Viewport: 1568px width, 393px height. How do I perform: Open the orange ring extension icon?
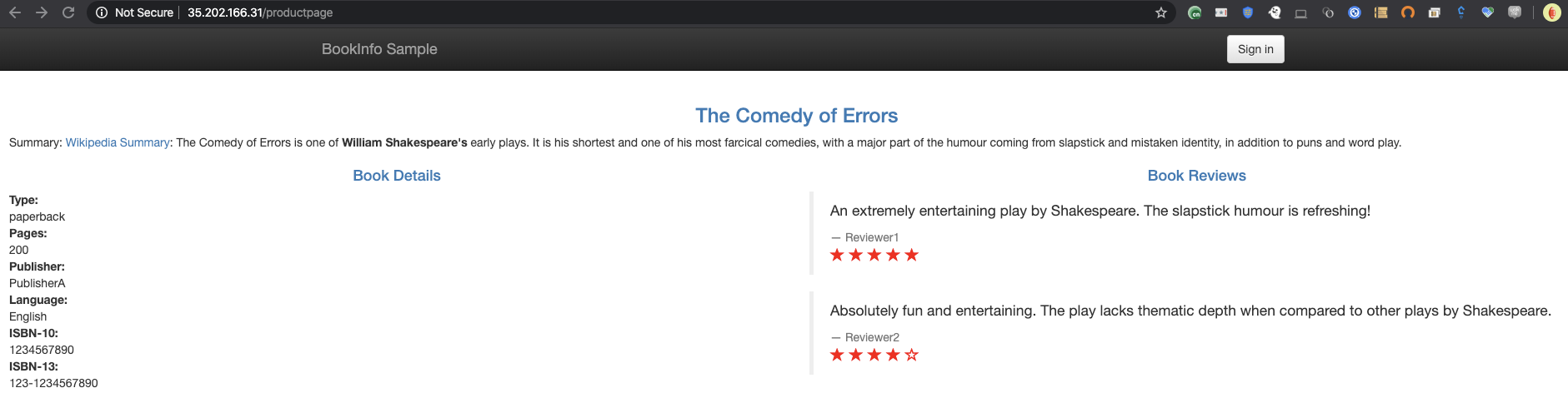pos(1408,12)
